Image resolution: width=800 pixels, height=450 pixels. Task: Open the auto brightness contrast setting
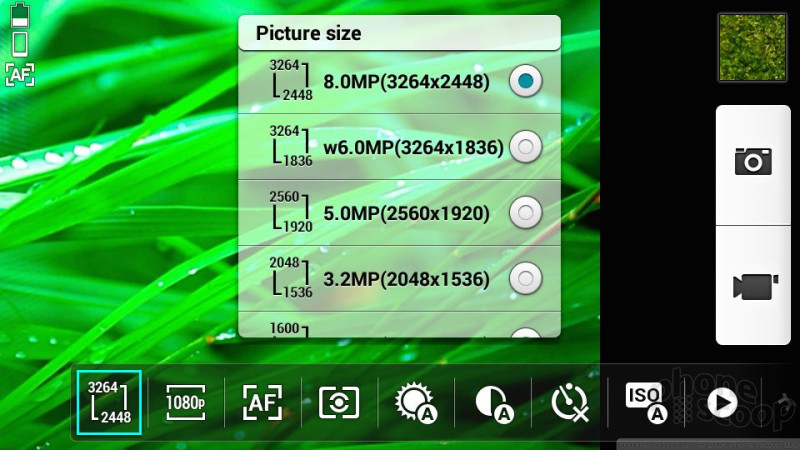(x=493, y=404)
